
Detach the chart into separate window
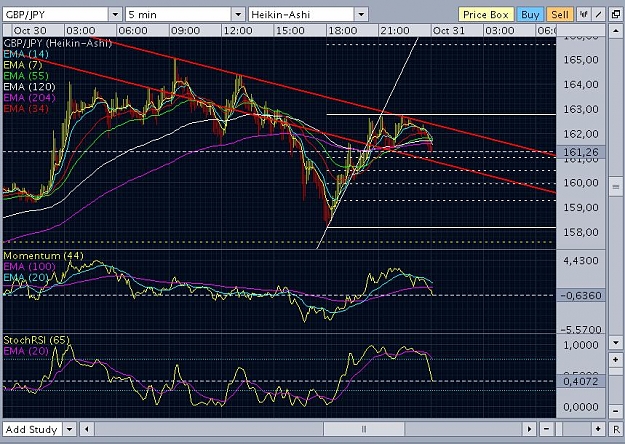coord(616,15)
